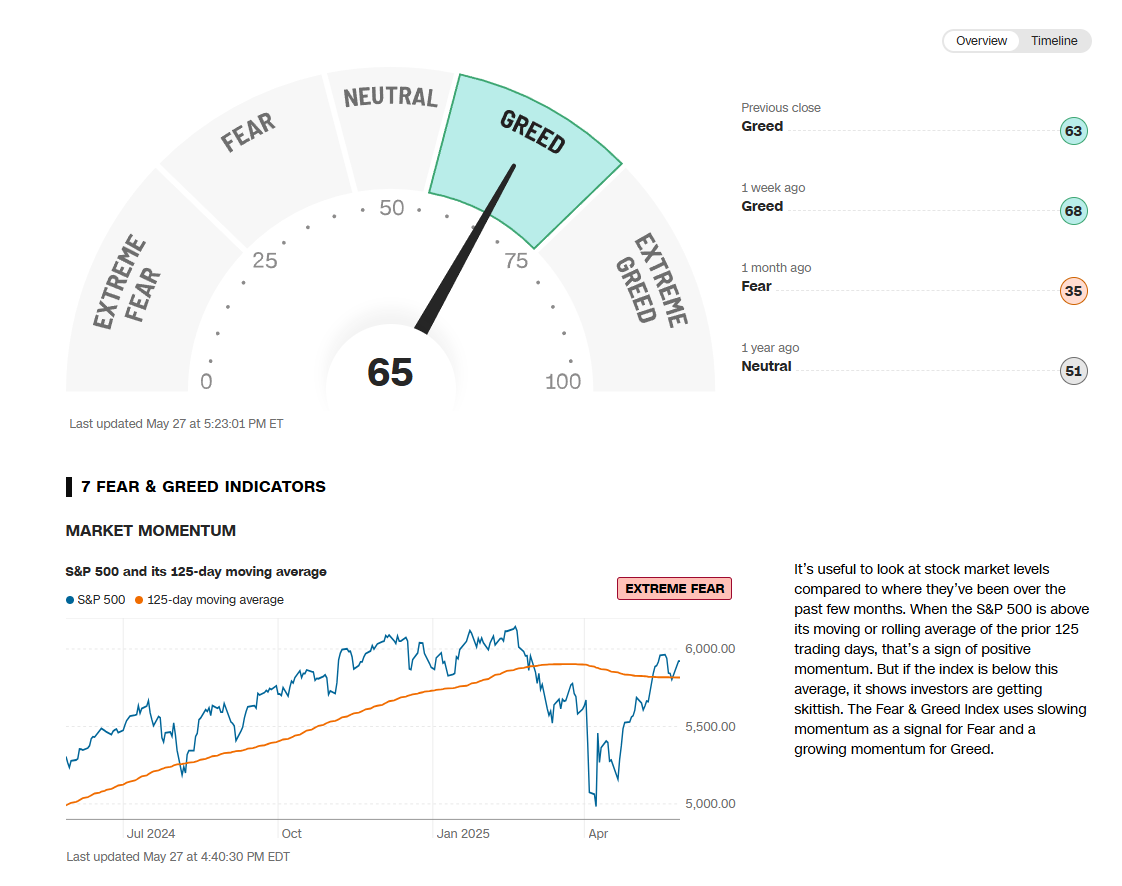1122x886 pixels.
Task: Click the 1 week ago badge 68
Action: coord(1073,211)
